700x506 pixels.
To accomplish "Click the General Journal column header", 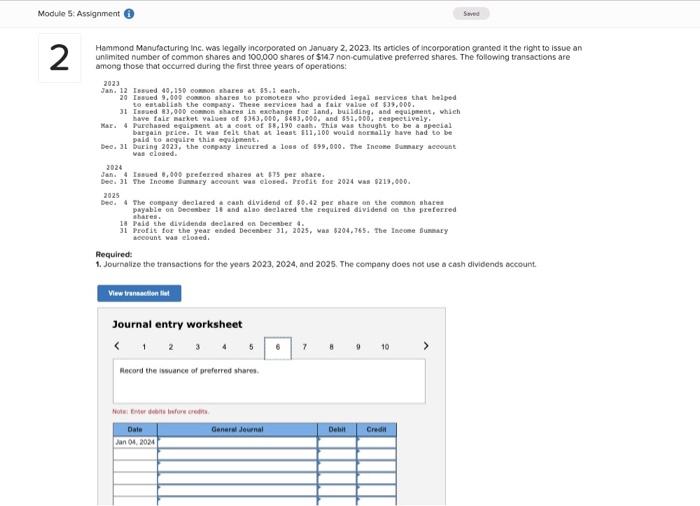I will [x=238, y=430].
